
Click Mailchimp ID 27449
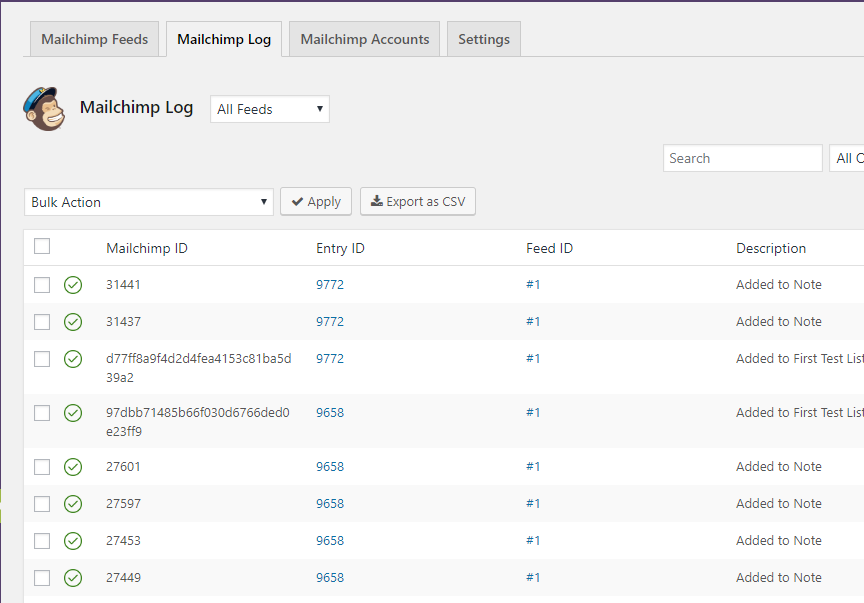tap(123, 578)
